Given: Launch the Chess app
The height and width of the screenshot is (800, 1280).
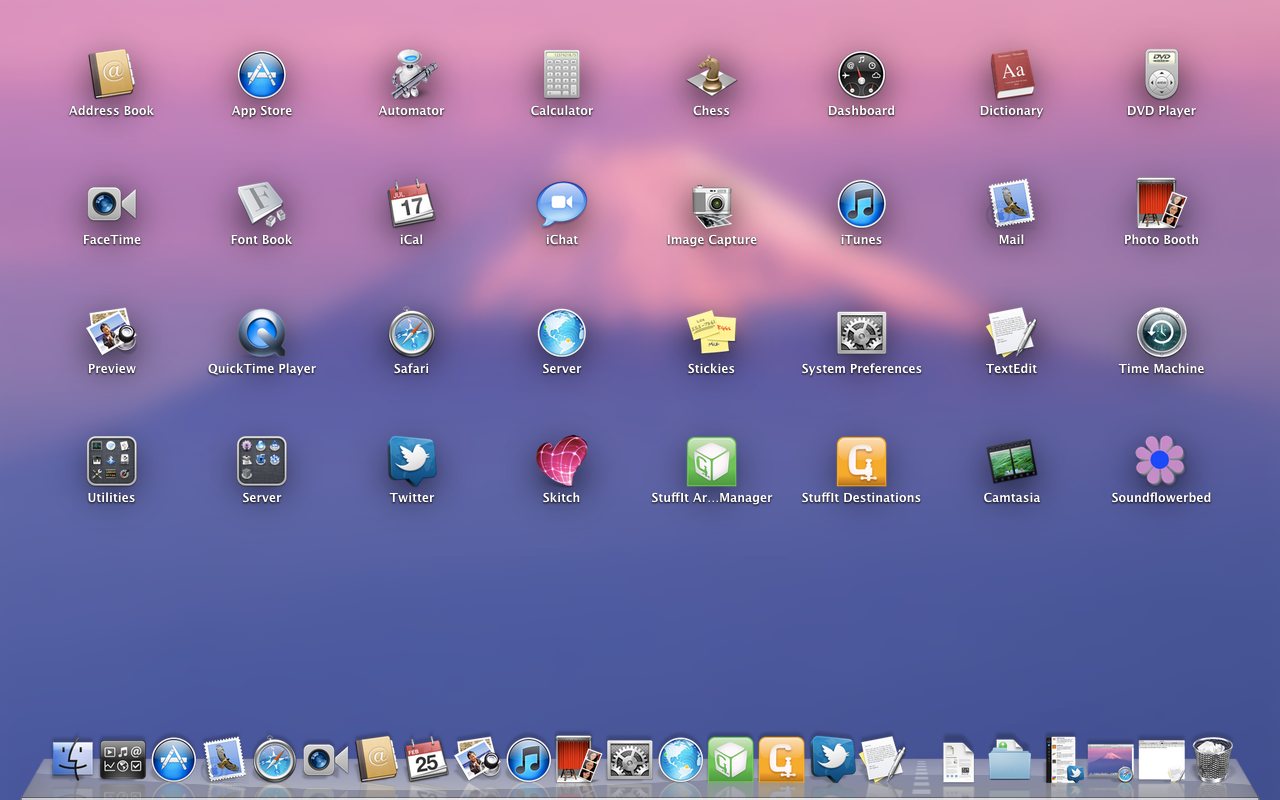Looking at the screenshot, I should pos(711,76).
